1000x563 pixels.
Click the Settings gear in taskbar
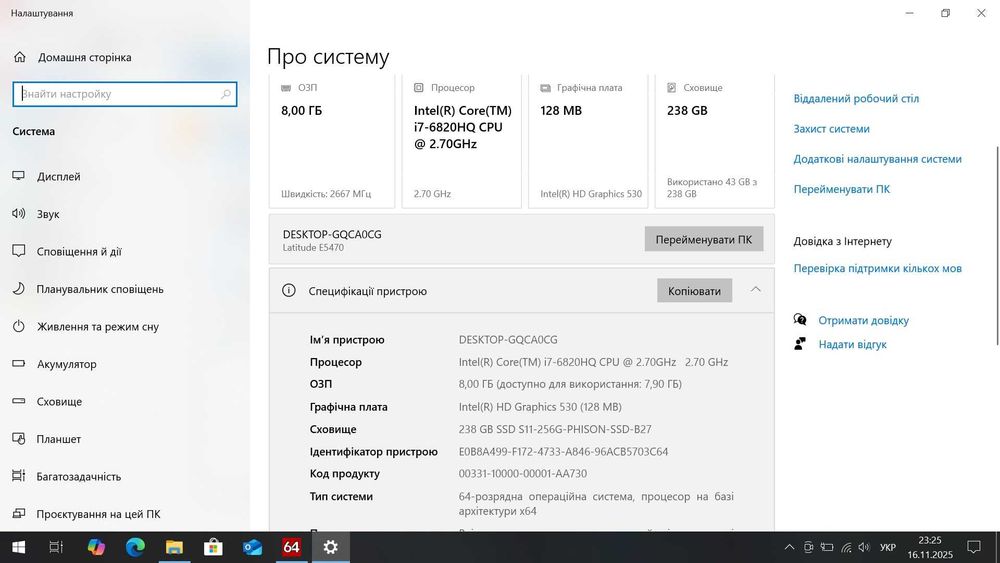click(x=330, y=547)
